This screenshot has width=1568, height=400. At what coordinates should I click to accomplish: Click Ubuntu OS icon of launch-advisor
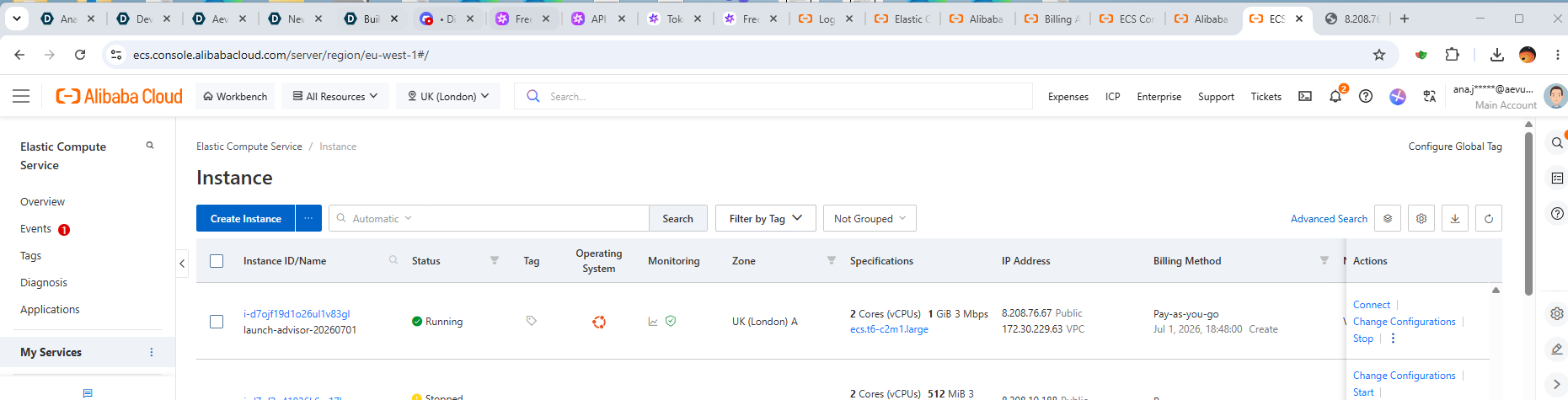click(x=599, y=322)
